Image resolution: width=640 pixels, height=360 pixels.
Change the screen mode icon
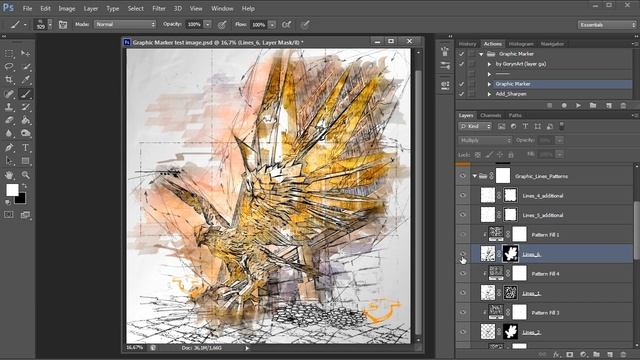pos(25,215)
